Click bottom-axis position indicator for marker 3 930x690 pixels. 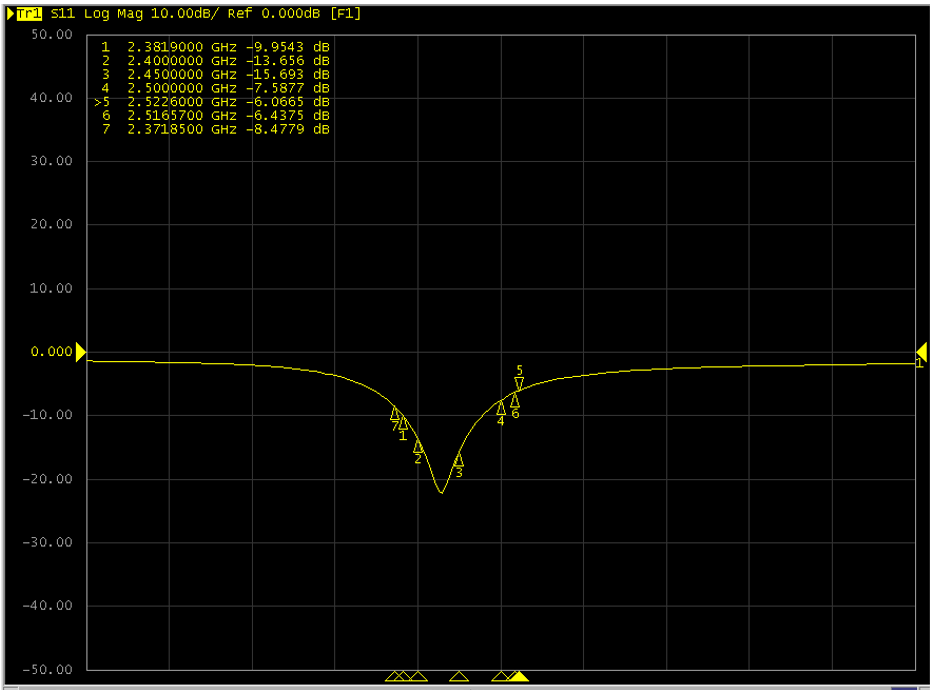point(459,677)
